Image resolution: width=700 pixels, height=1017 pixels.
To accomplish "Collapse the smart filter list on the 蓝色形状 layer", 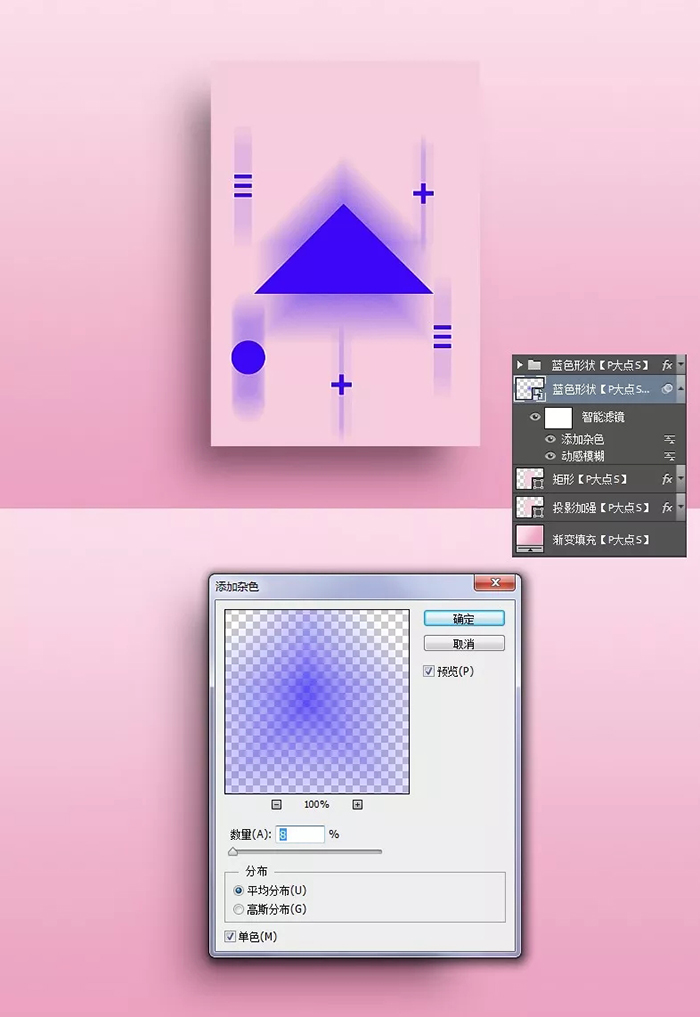I will (681, 389).
